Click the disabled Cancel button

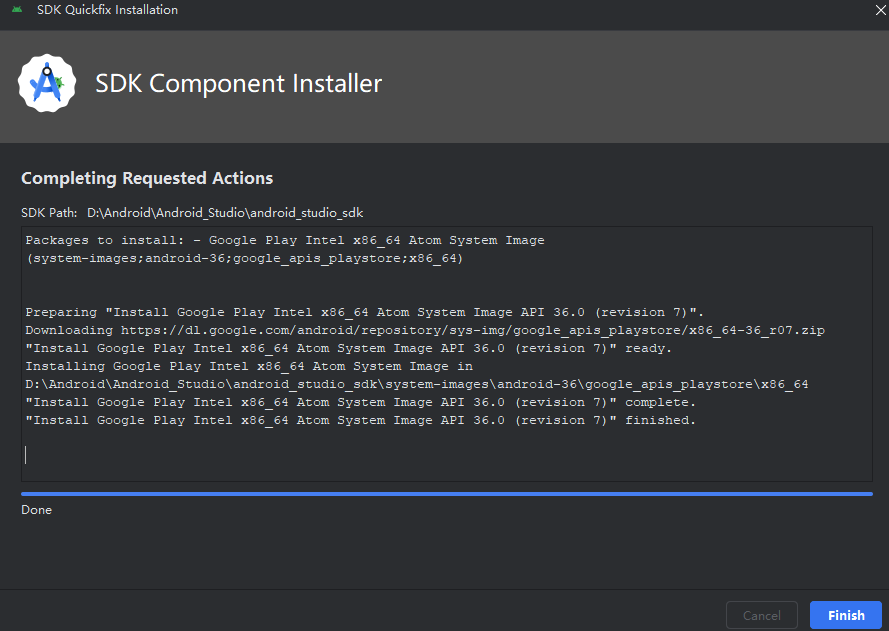coord(761,615)
